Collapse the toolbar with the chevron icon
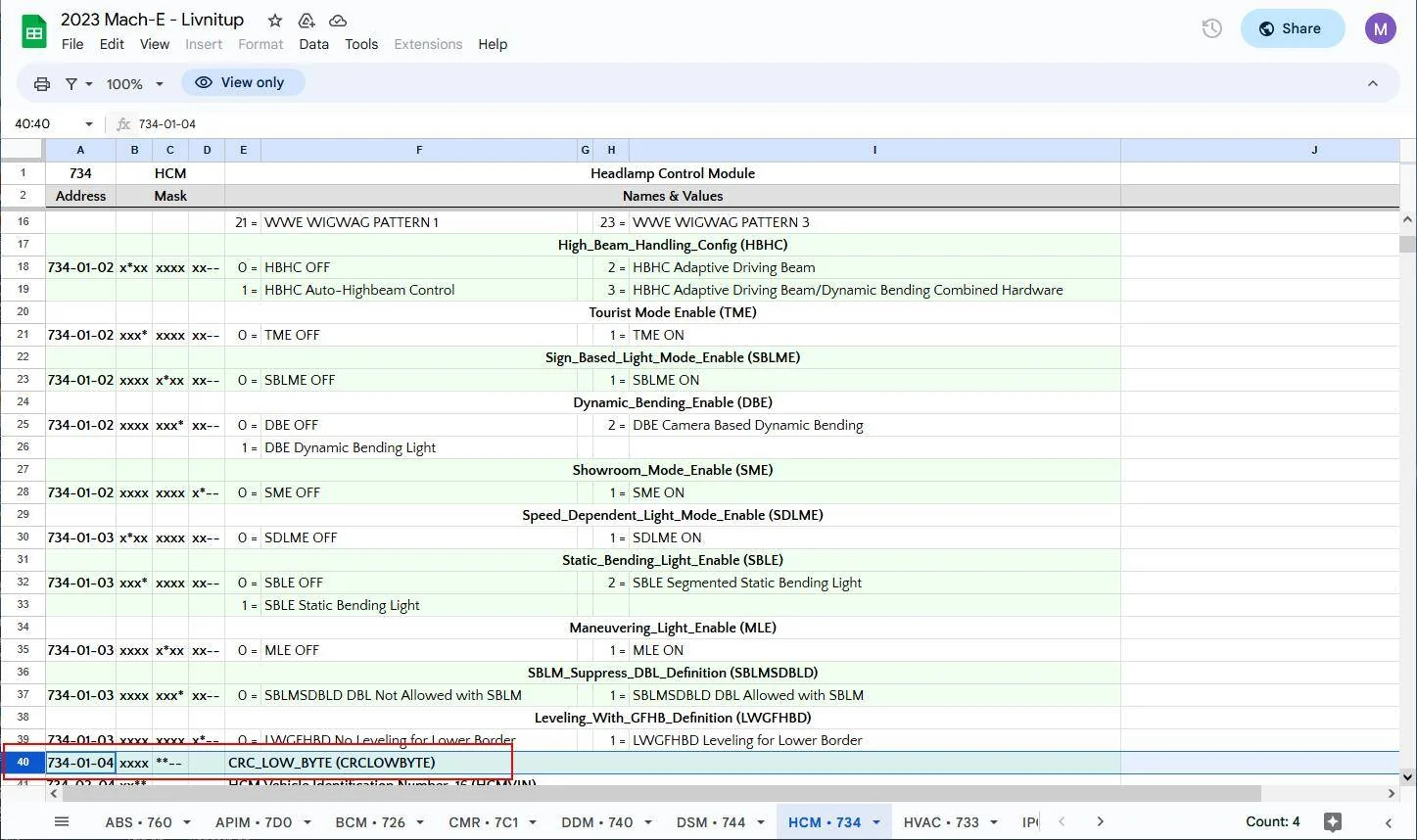The height and width of the screenshot is (840, 1417). (x=1373, y=84)
